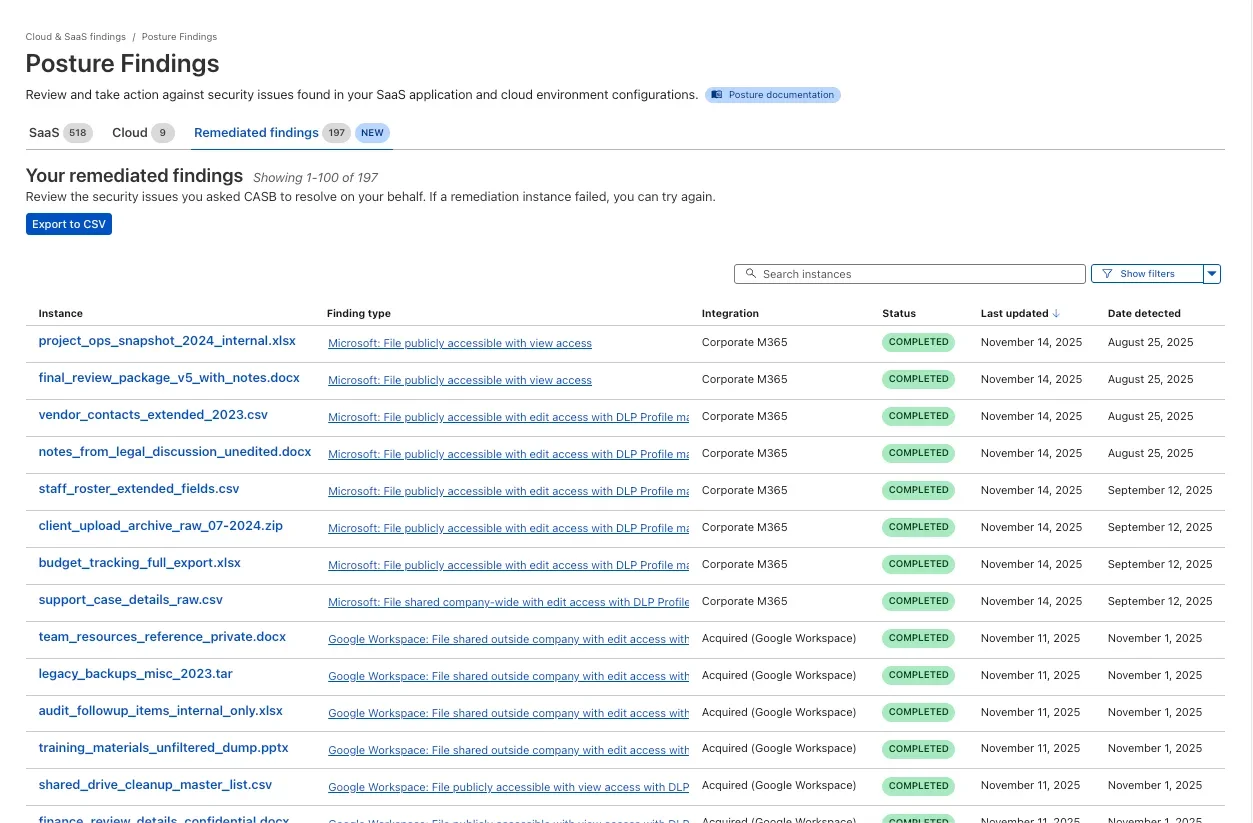Click the first Microsoft publicly accessible finding link
Viewport: 1253px width, 823px height.
tap(459, 343)
